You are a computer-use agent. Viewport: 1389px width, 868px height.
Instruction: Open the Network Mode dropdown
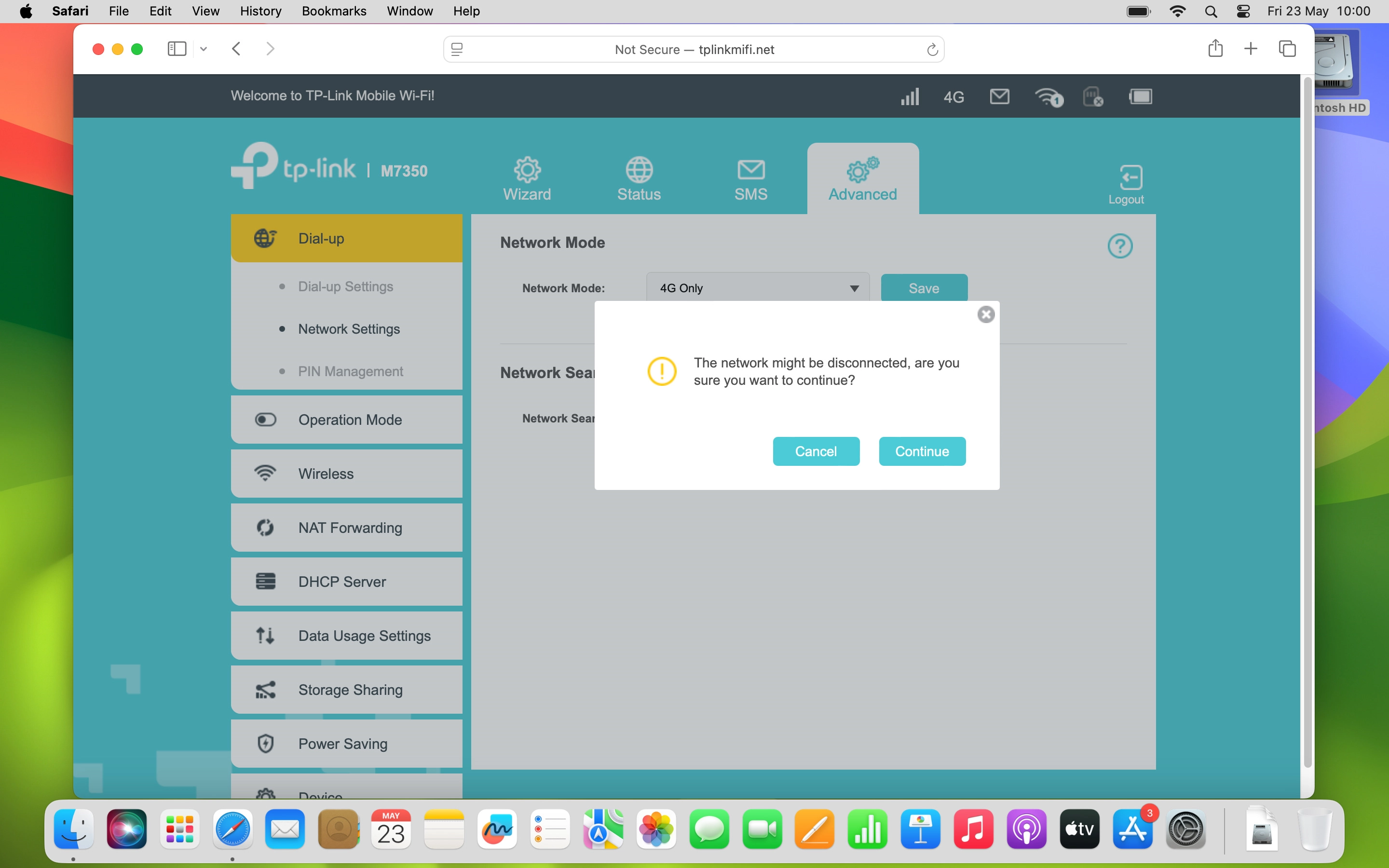coord(757,287)
